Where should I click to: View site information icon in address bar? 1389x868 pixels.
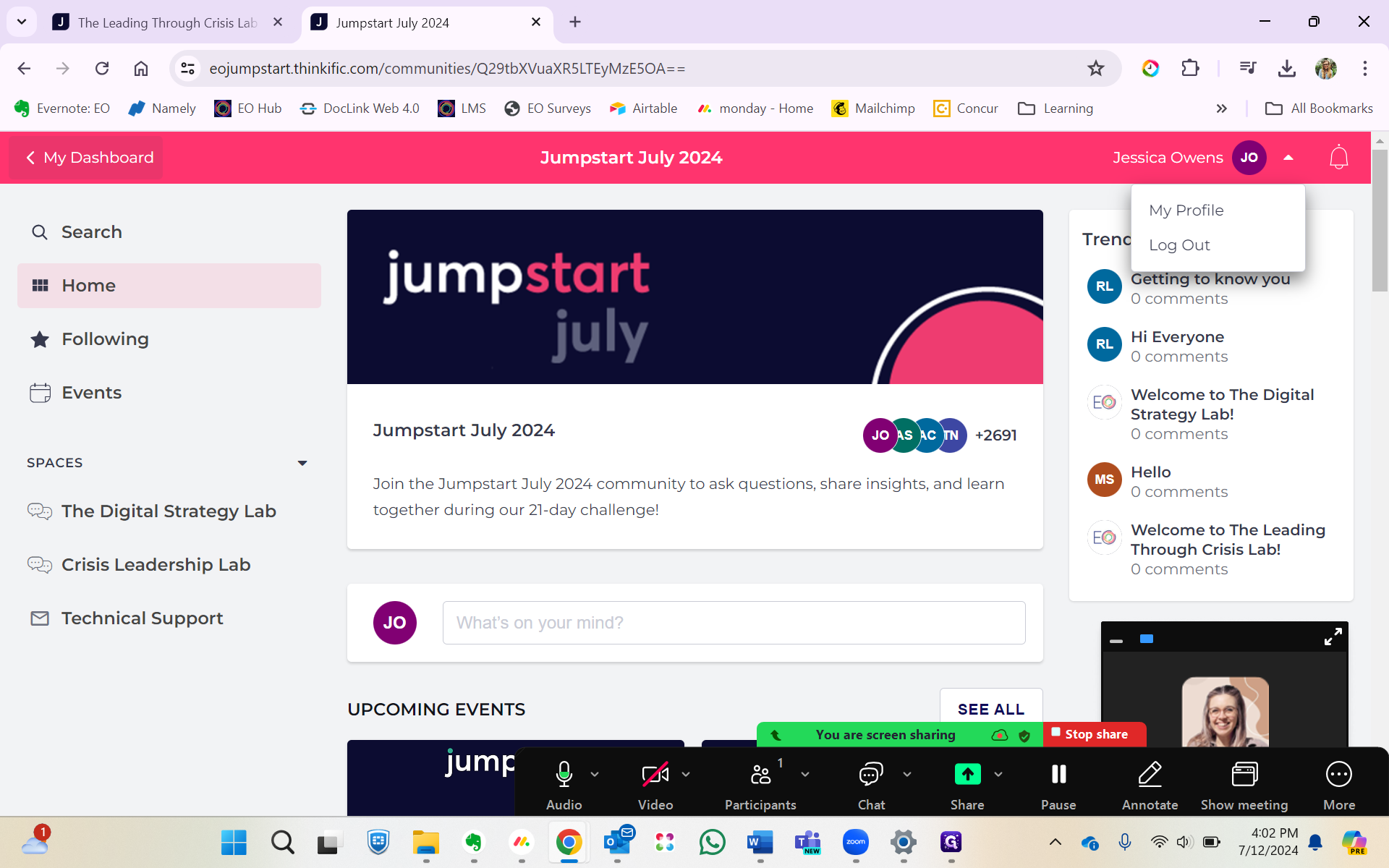point(187,68)
